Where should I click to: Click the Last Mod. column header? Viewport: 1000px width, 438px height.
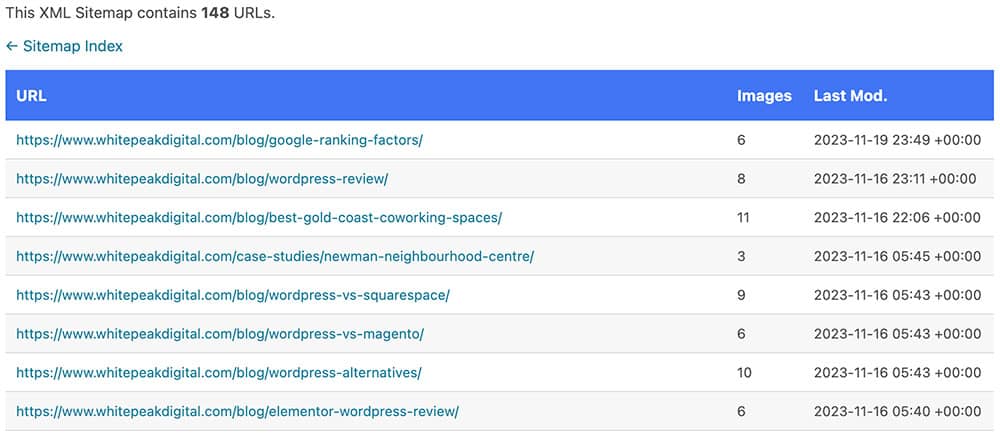pos(850,96)
